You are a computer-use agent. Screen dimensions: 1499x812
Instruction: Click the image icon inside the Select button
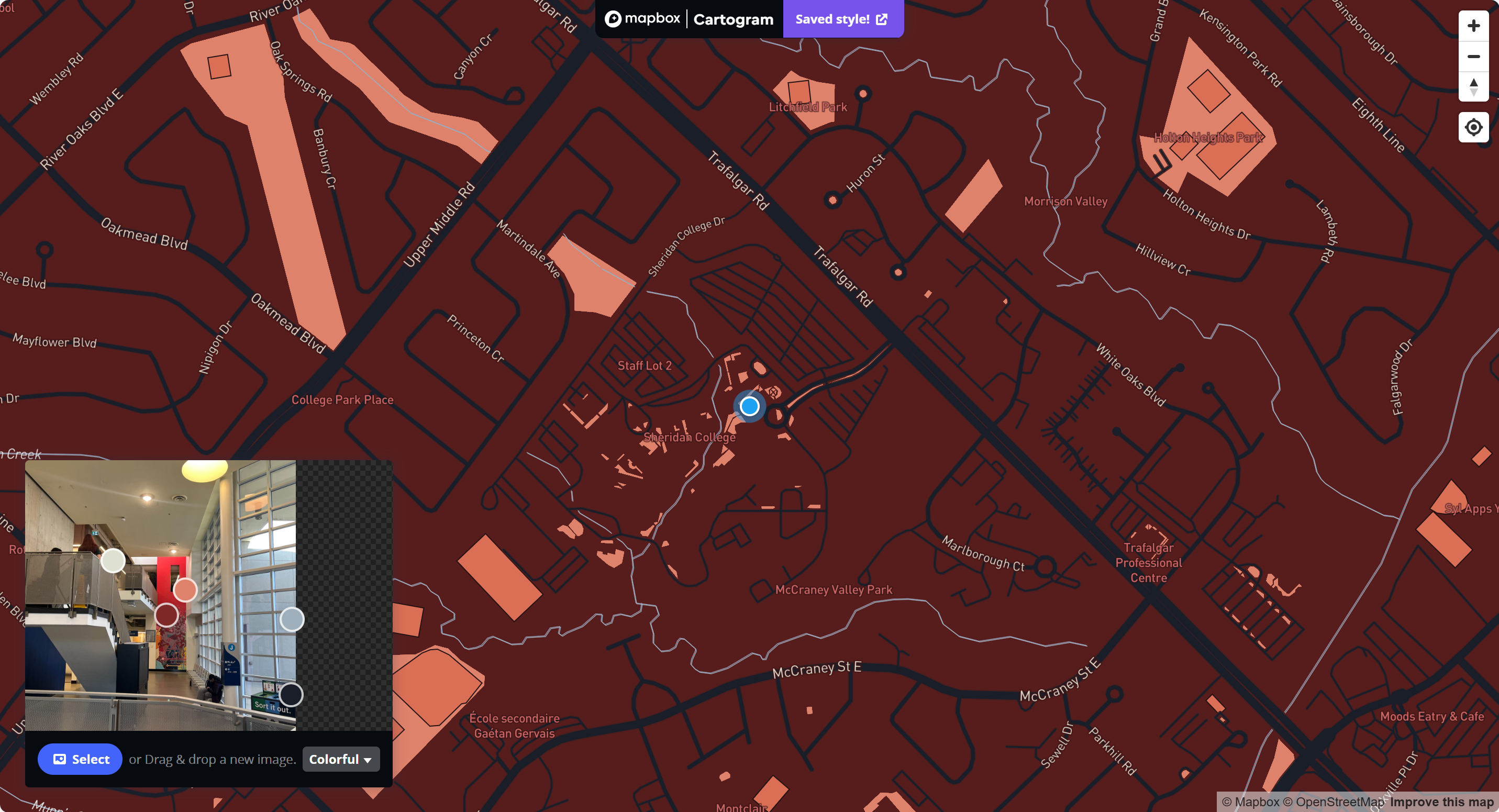click(x=59, y=759)
